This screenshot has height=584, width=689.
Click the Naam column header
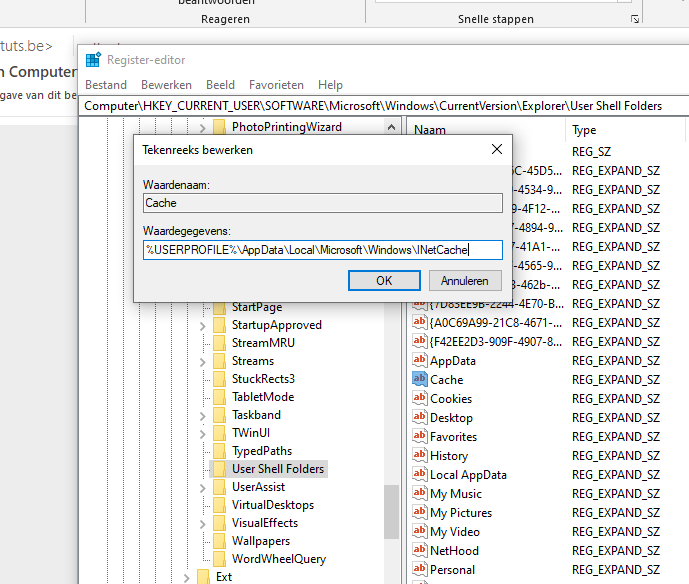(x=430, y=130)
